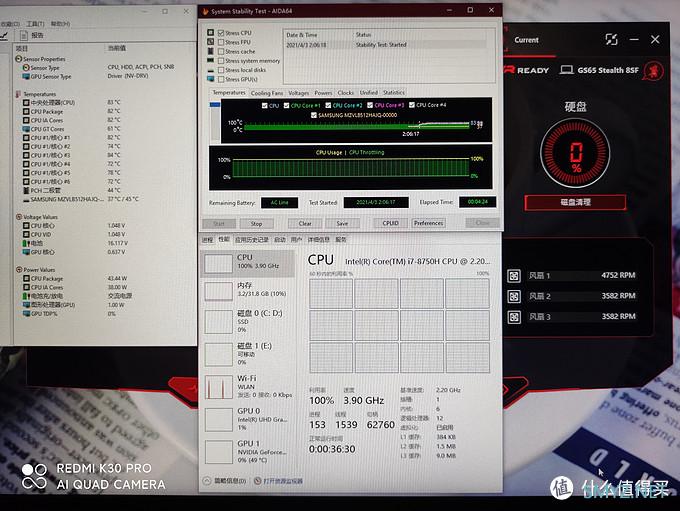Select the CPU graph thumbnail in Task Manager

[x=218, y=263]
